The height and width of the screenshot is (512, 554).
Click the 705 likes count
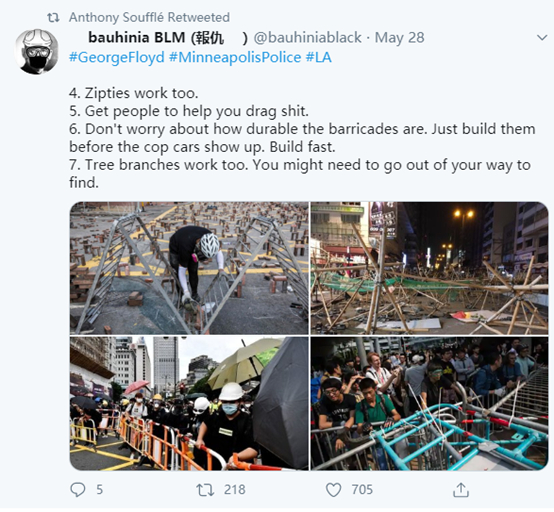click(362, 490)
